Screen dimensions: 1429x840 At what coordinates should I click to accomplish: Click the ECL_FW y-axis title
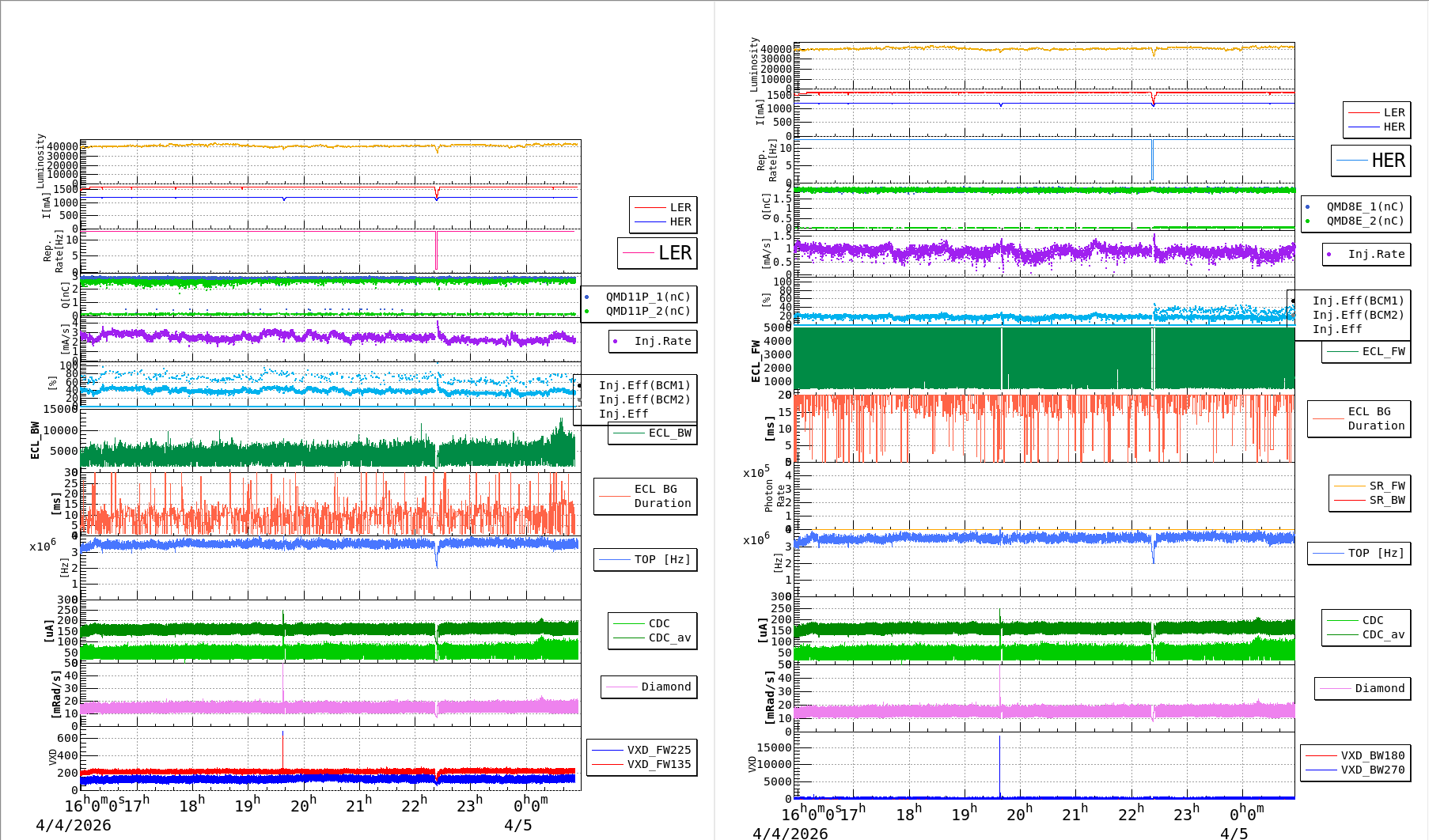point(756,361)
